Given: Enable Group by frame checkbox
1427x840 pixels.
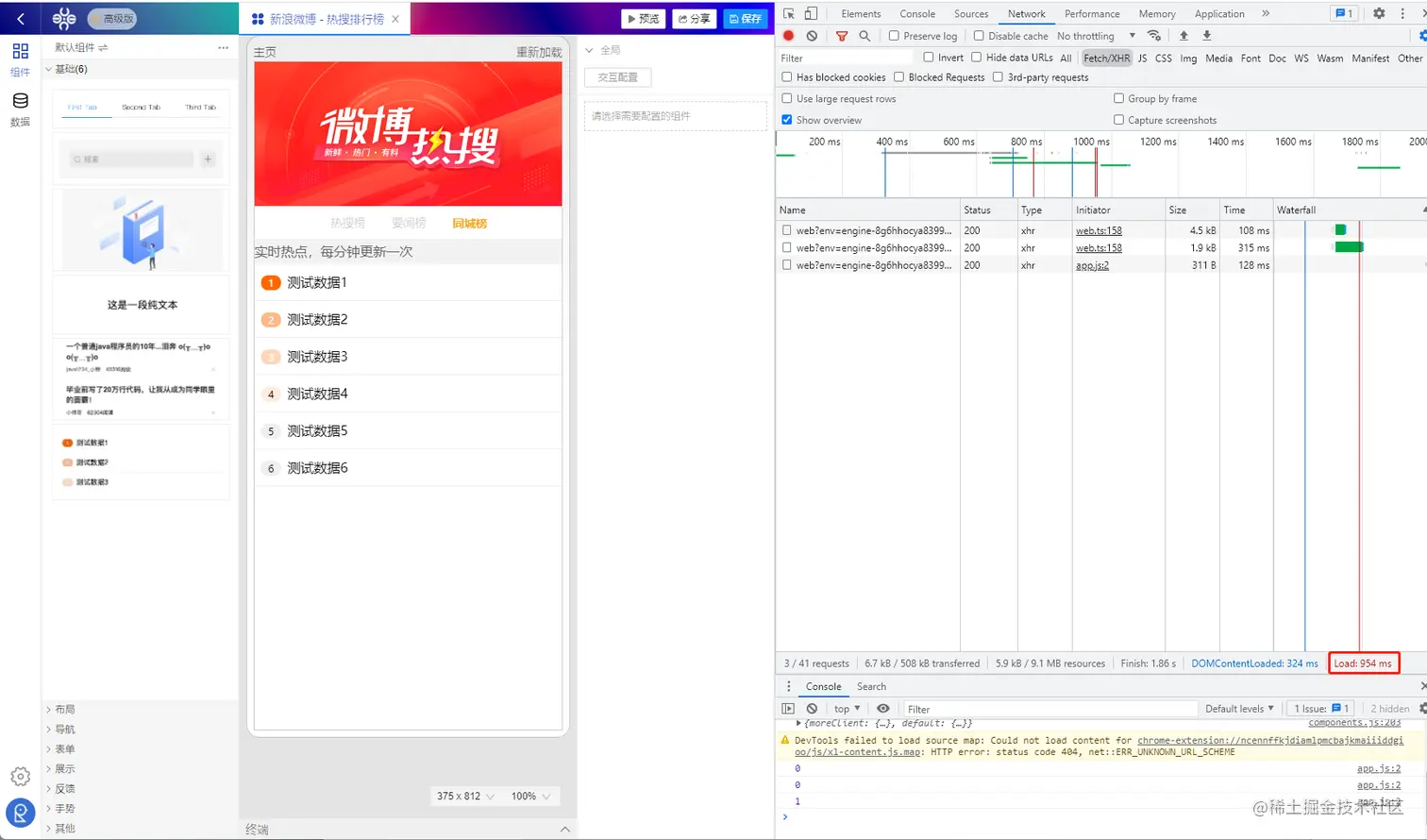Looking at the screenshot, I should [1118, 98].
